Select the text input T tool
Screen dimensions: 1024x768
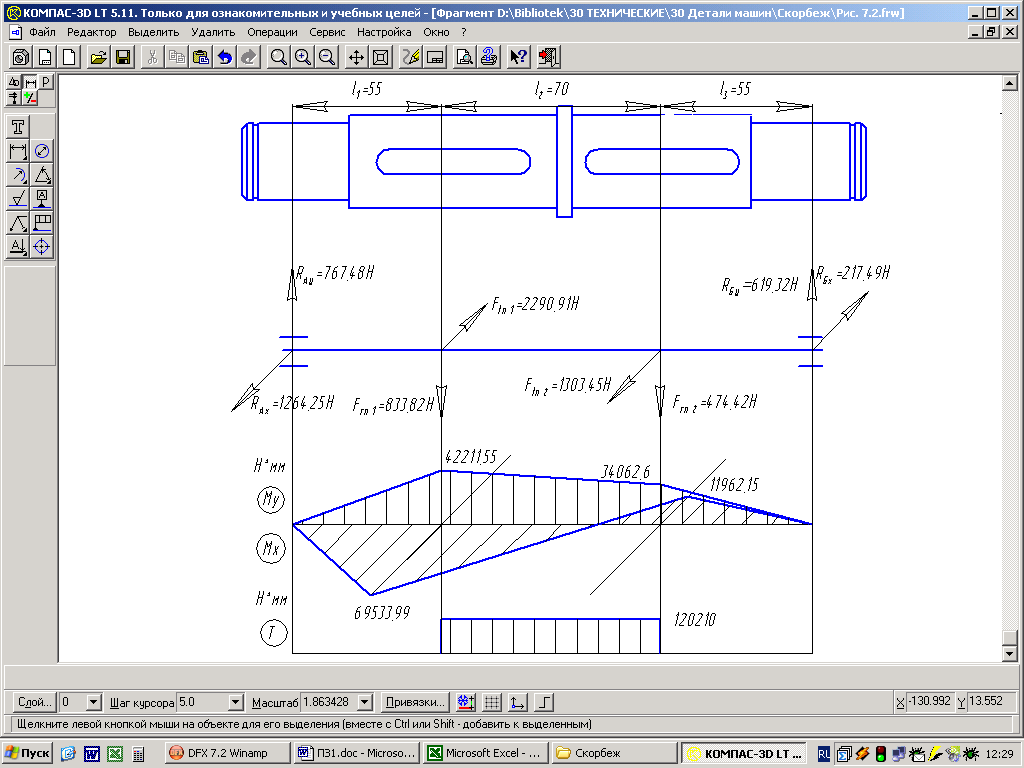tap(18, 127)
